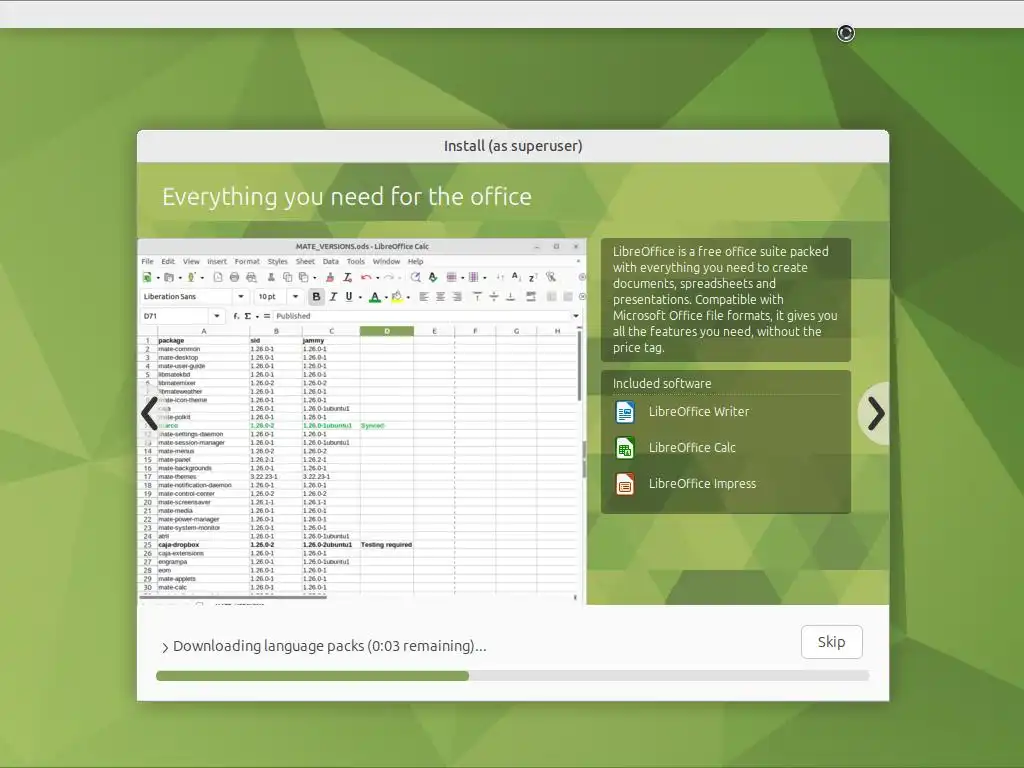The image size is (1024, 768).
Task: Toggle Underline in the Calc screenshot toolbar
Action: (x=349, y=296)
